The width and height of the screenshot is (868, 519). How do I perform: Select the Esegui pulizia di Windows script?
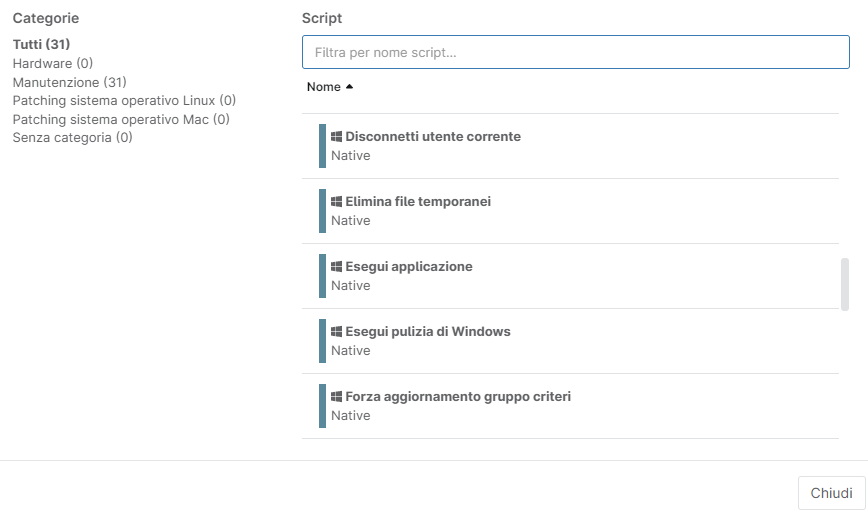click(x=570, y=341)
